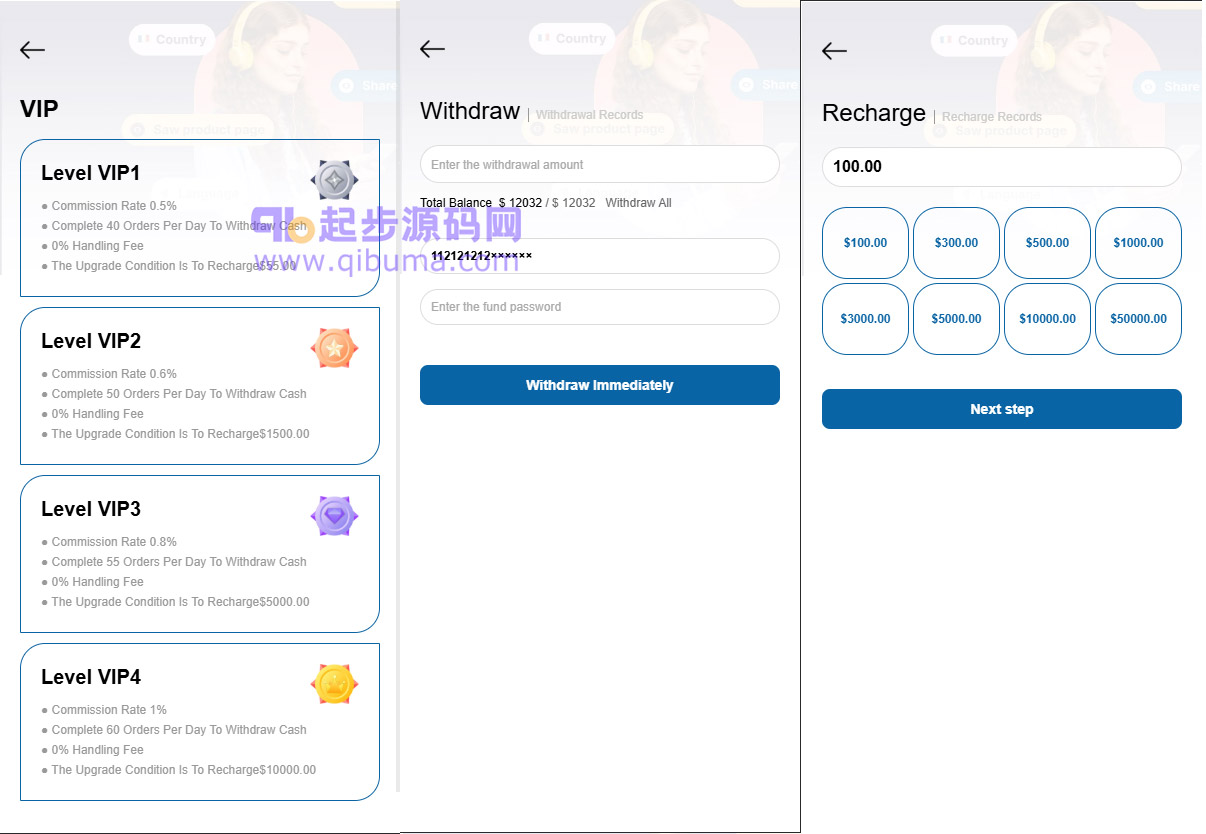1206x834 pixels.
Task: Go back from the VIP page
Action: [32, 50]
